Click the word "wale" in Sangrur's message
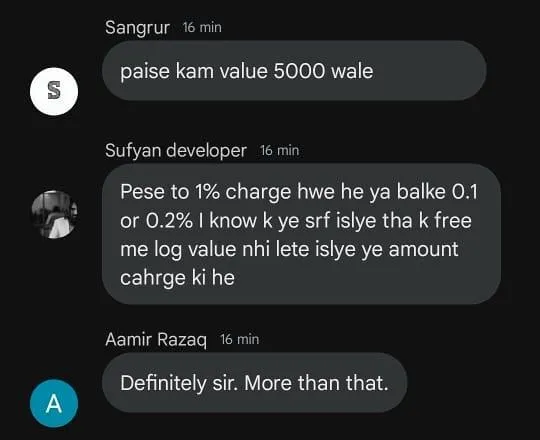The height and width of the screenshot is (440, 540). click(x=352, y=71)
